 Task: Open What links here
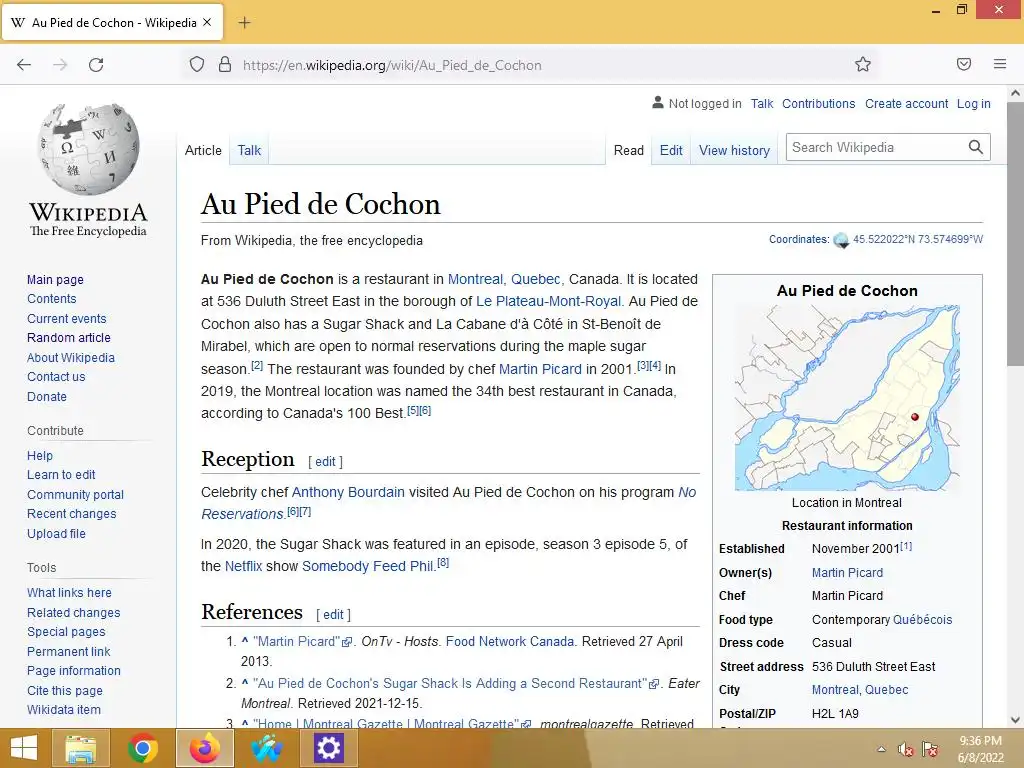click(69, 592)
